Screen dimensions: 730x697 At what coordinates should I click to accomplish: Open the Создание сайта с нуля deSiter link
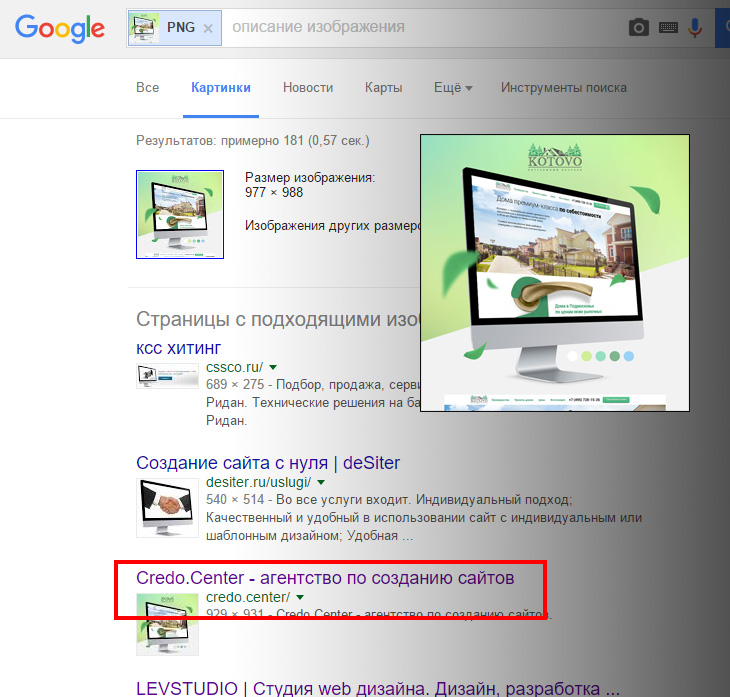point(268,462)
